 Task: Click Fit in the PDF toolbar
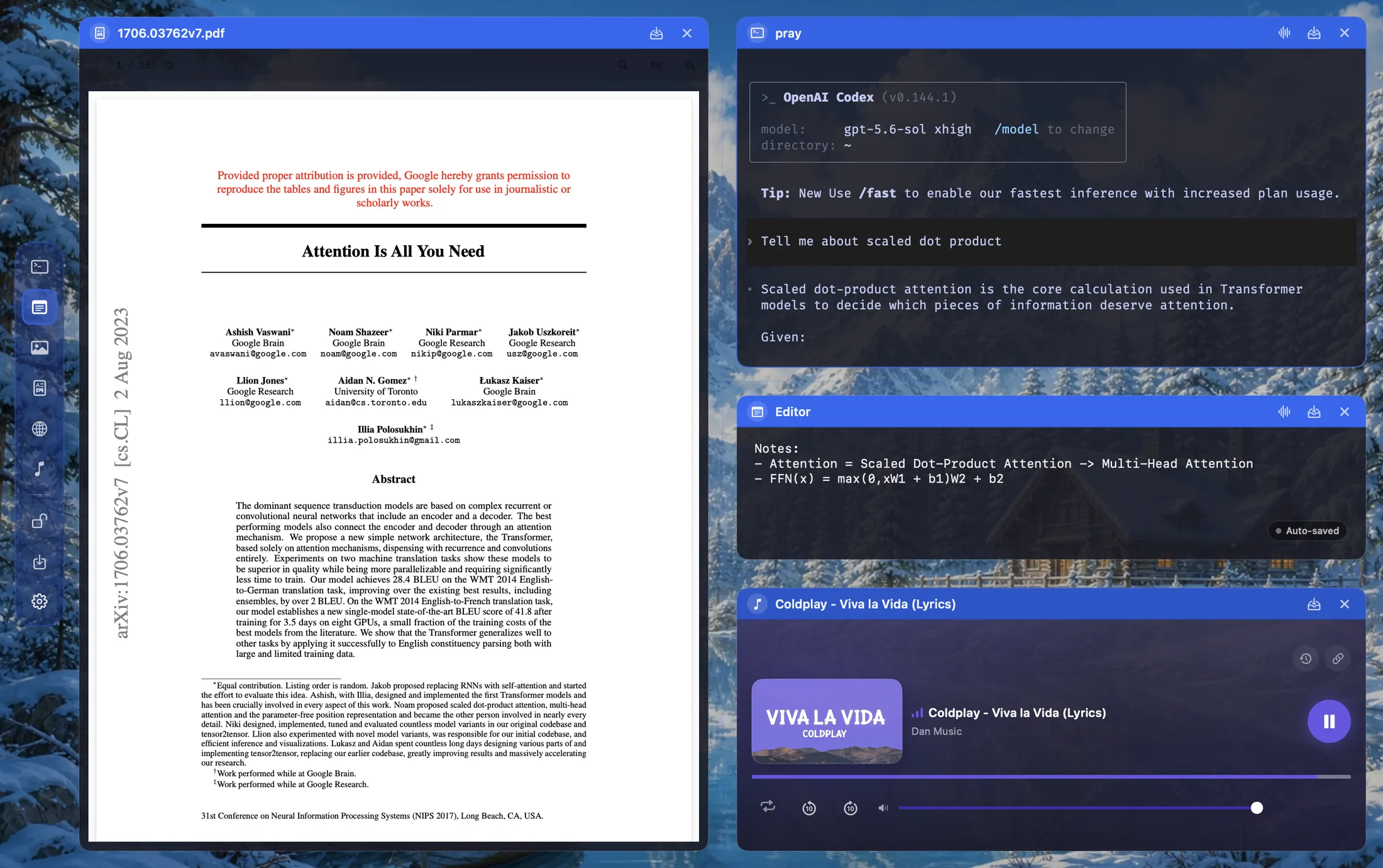[656, 65]
